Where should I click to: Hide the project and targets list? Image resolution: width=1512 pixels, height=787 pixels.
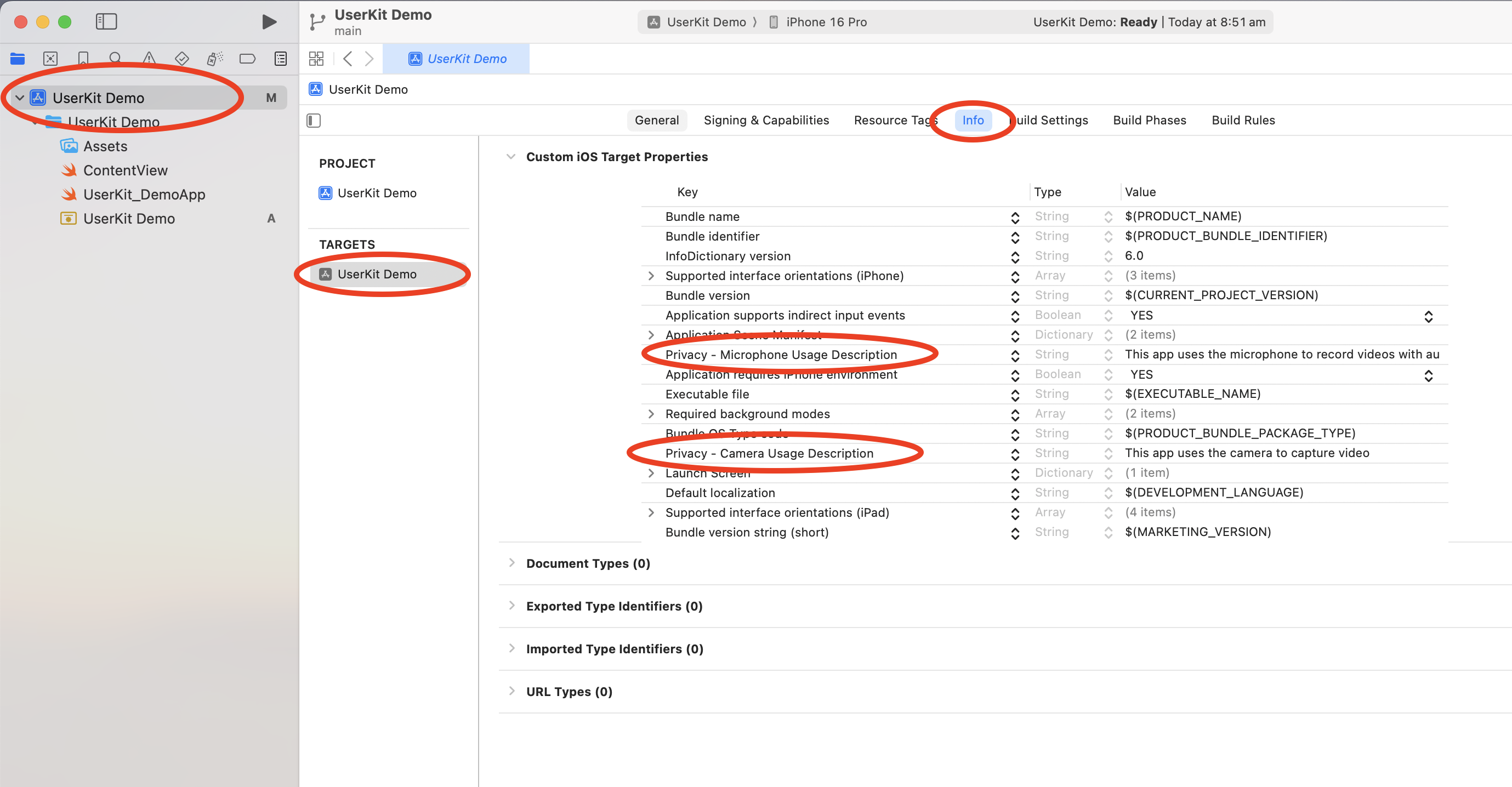point(314,121)
